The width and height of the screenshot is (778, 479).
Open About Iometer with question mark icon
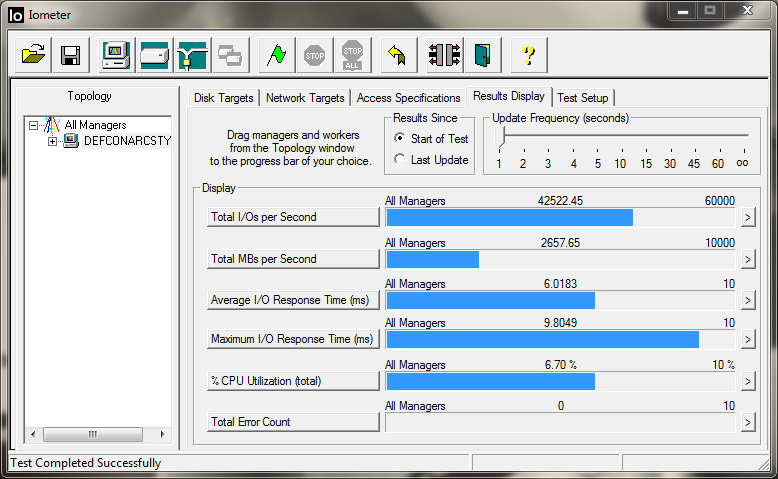tap(529, 55)
